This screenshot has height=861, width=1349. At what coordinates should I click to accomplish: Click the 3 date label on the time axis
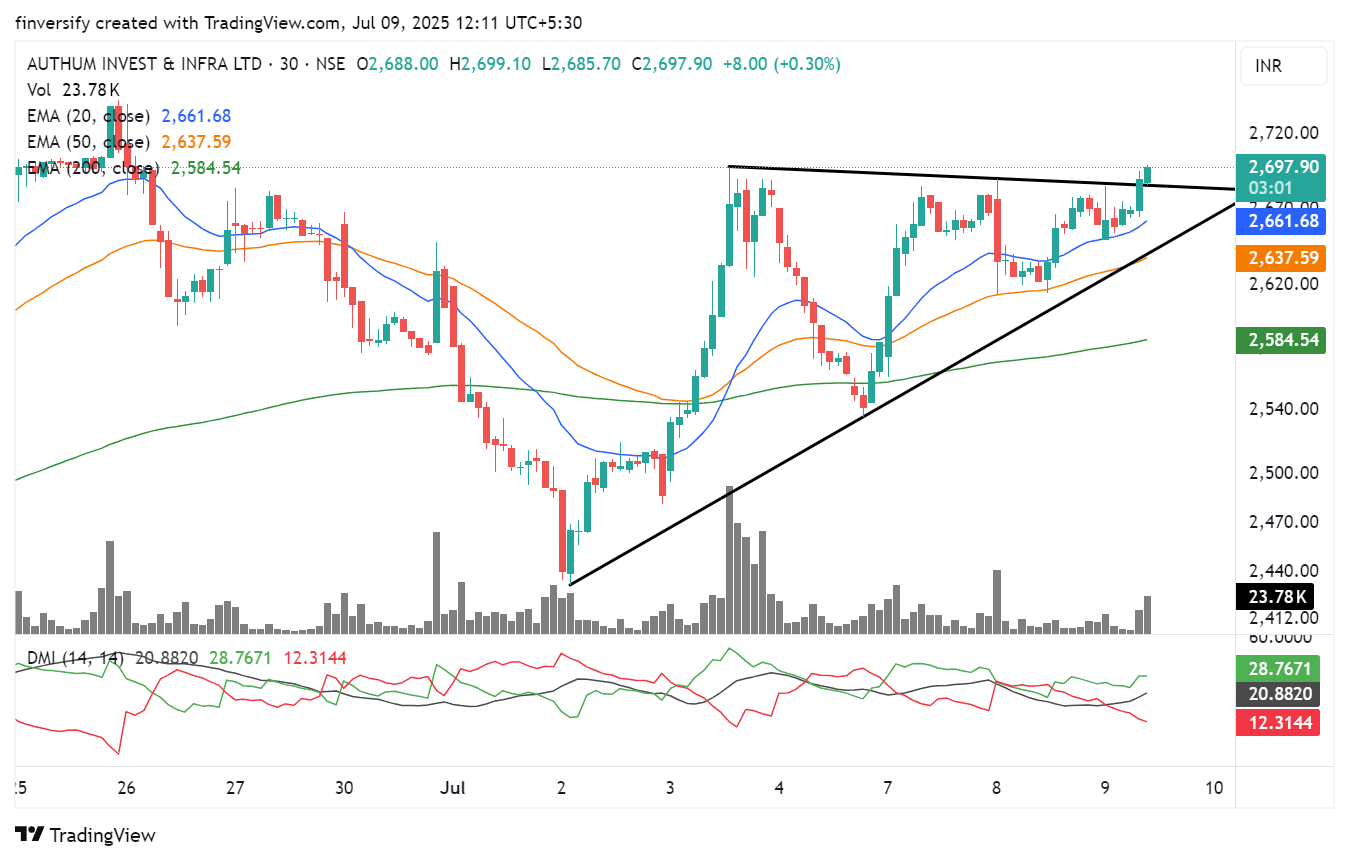pyautogui.click(x=670, y=787)
